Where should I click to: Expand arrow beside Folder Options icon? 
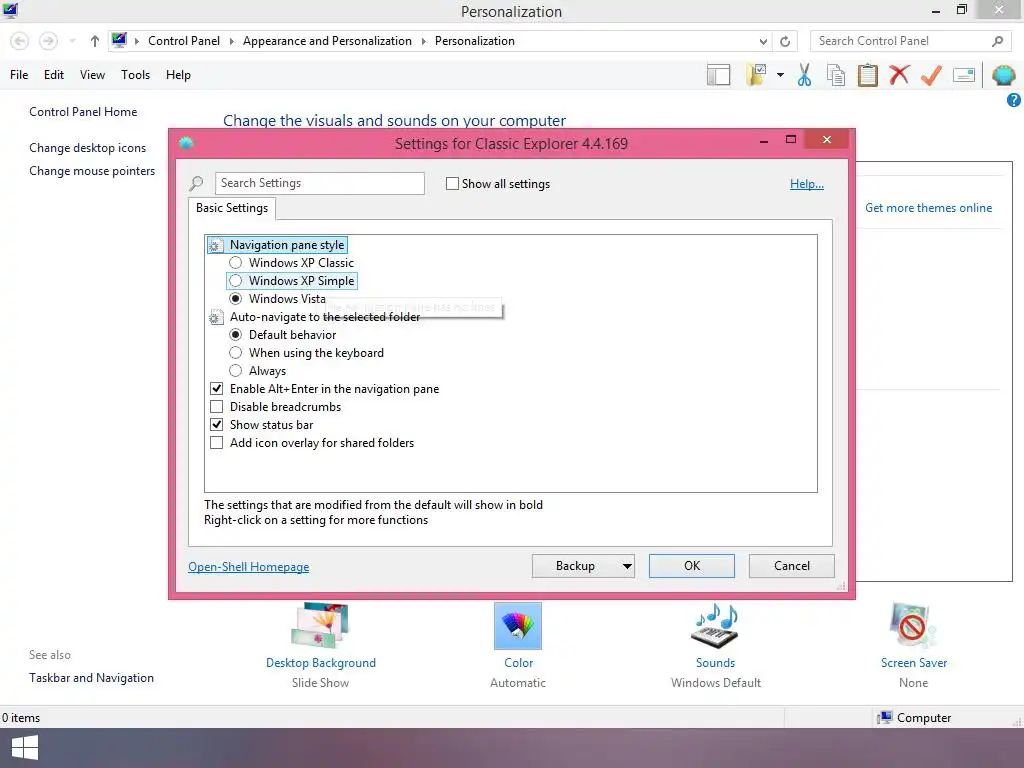tap(780, 75)
